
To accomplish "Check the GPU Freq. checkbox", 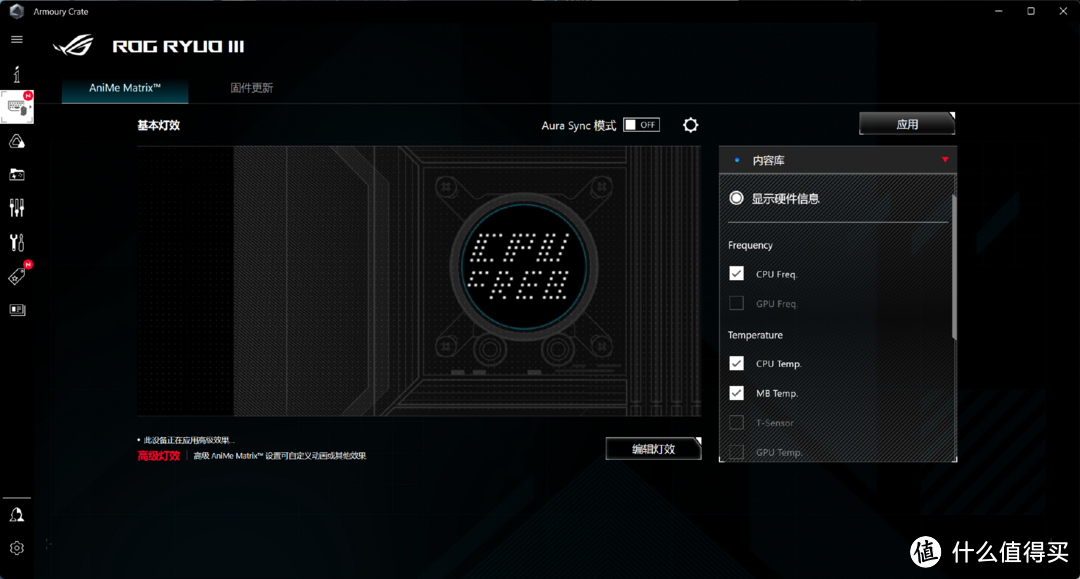I will 736,303.
